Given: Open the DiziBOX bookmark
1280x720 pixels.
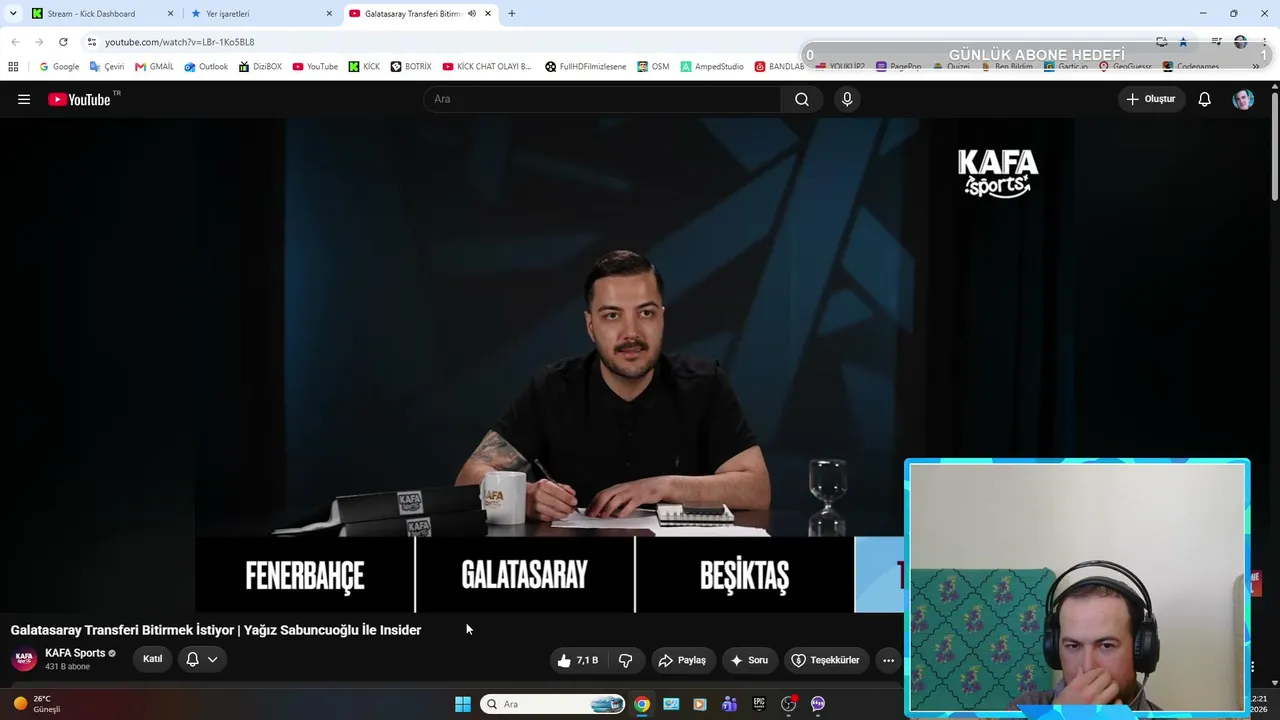Looking at the screenshot, I should click(x=260, y=67).
